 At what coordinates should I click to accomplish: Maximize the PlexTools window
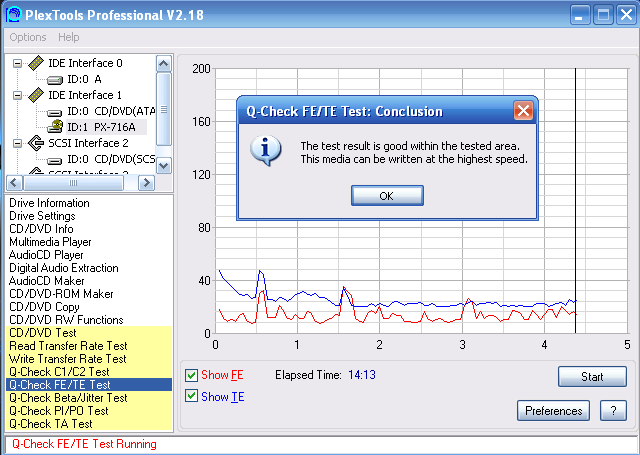[603, 15]
